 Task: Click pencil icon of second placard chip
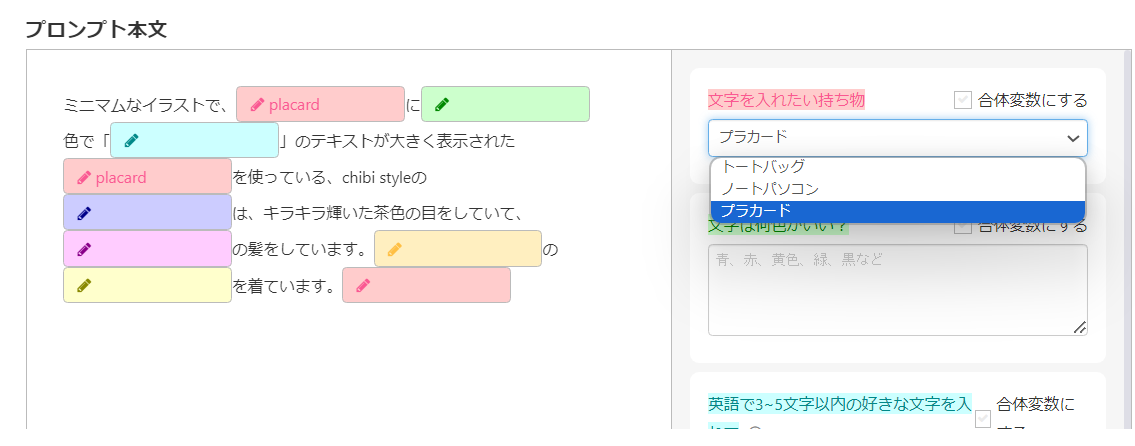(x=84, y=177)
